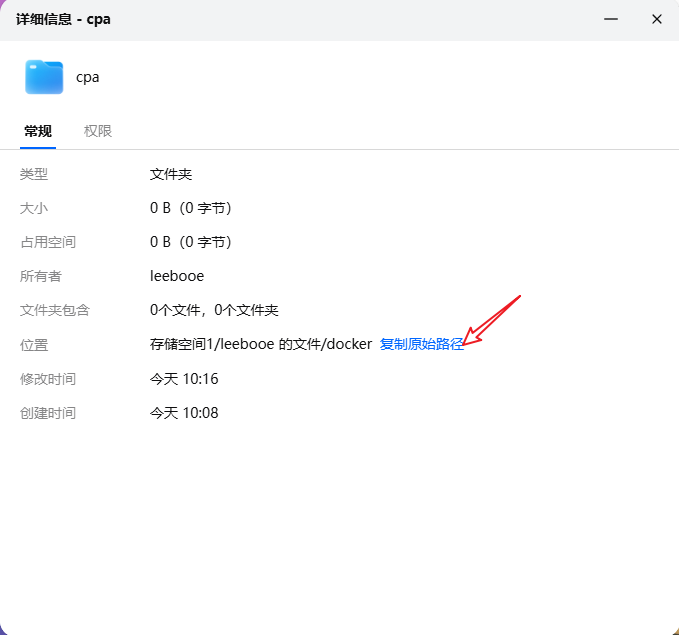Close the 详细信息 - cpa window

point(656,19)
